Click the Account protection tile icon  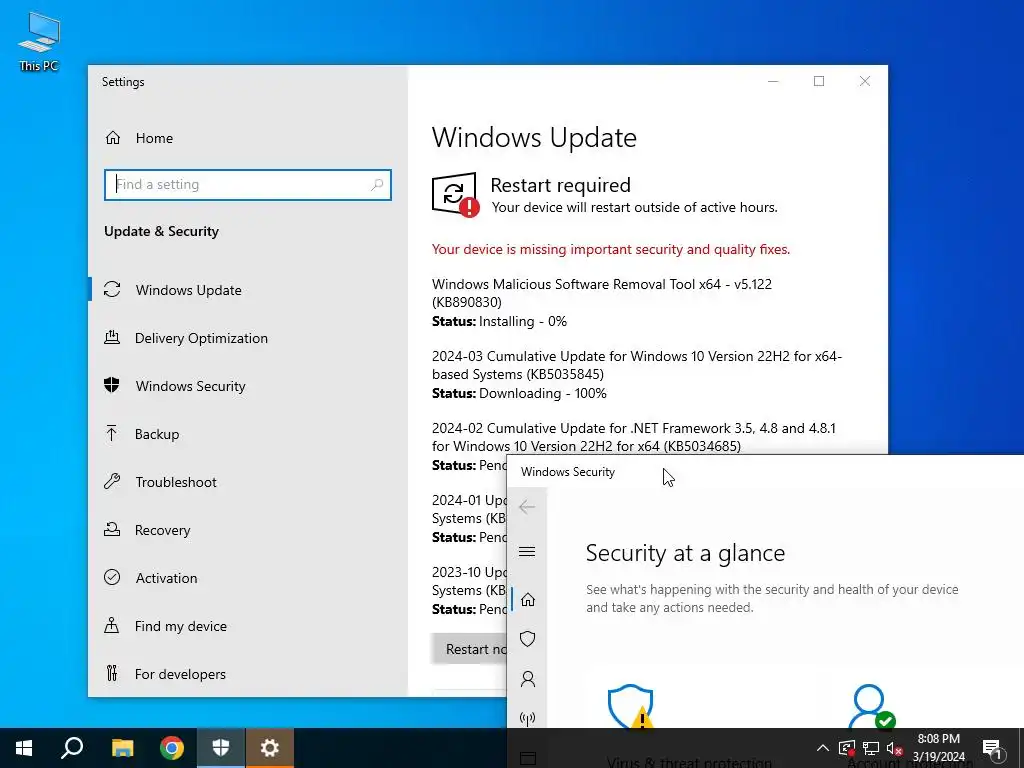pyautogui.click(x=871, y=707)
